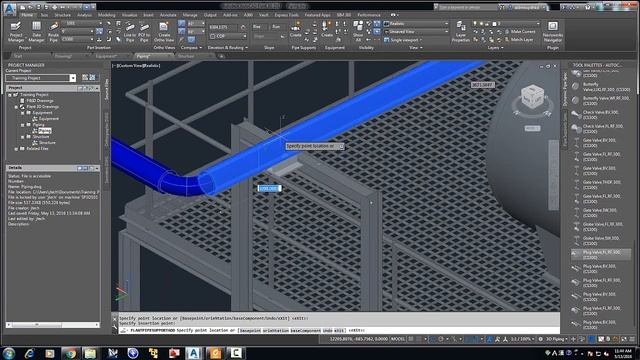Click the command line input
640x360 pixels.
tap(339, 330)
